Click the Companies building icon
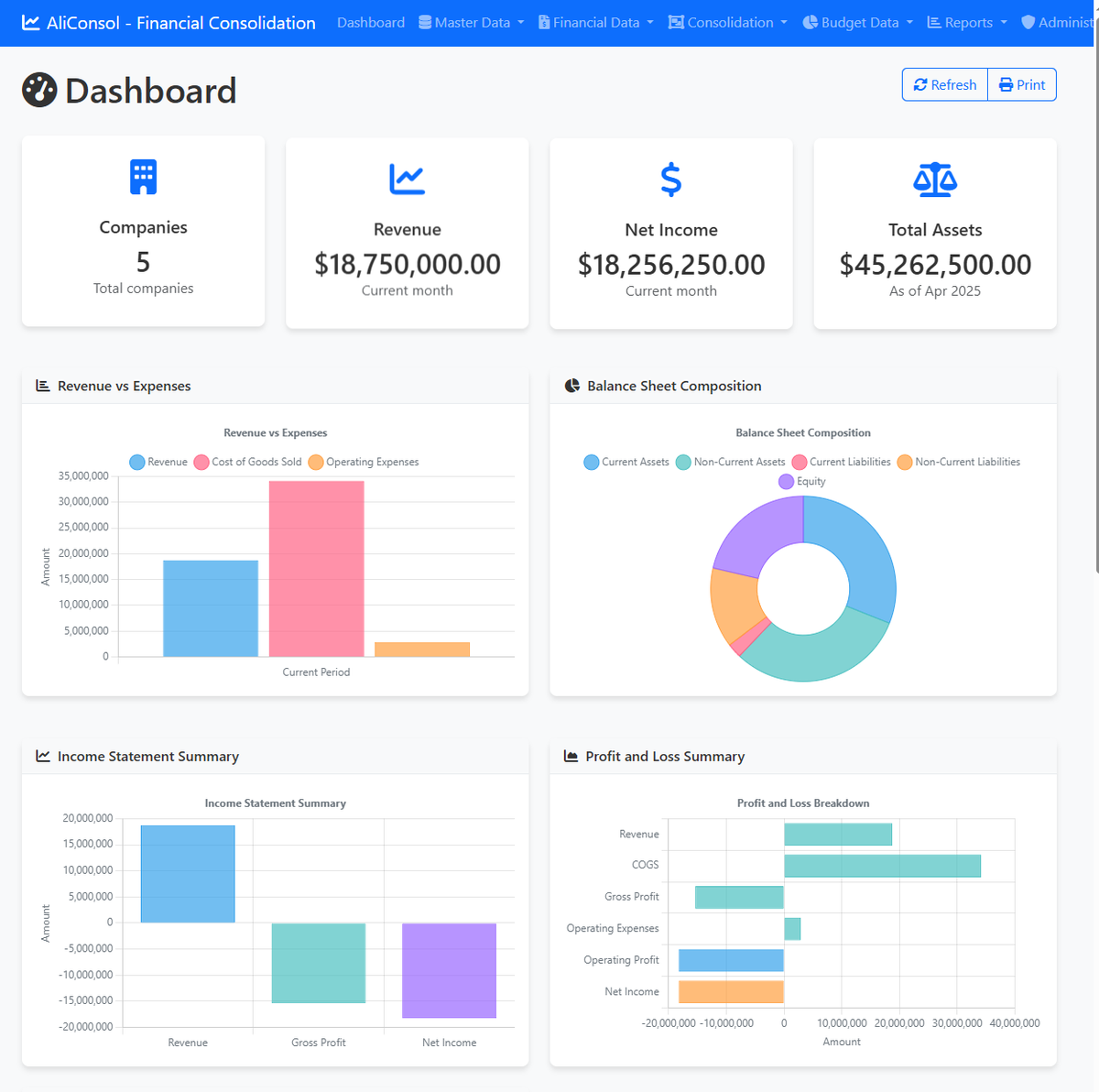 click(x=143, y=177)
